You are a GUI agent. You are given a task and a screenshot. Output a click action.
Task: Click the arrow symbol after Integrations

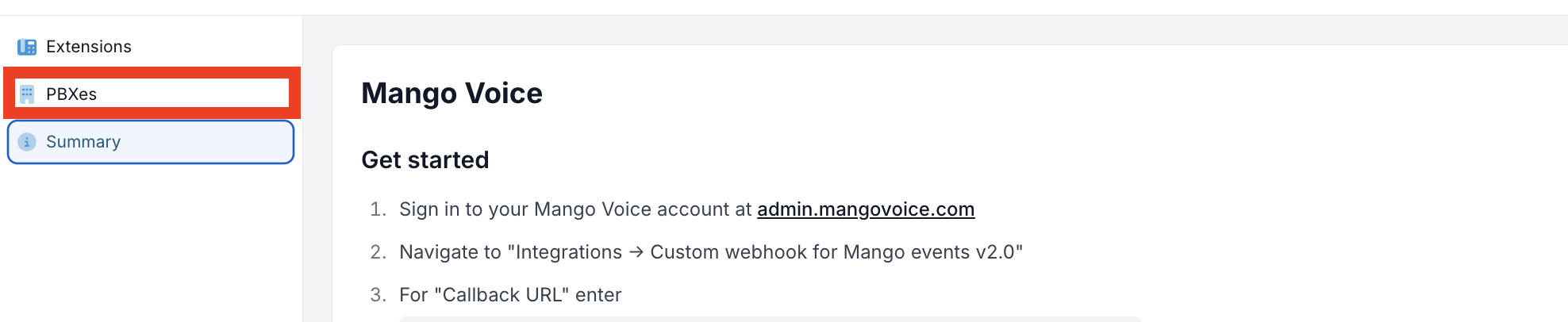coord(636,252)
